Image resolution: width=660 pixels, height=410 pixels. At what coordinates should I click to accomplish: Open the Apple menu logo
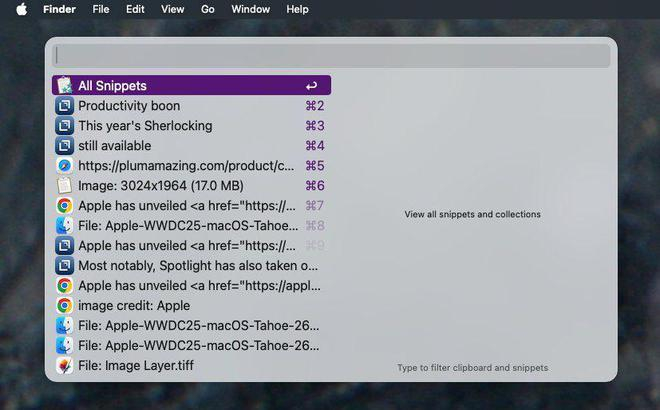point(22,9)
